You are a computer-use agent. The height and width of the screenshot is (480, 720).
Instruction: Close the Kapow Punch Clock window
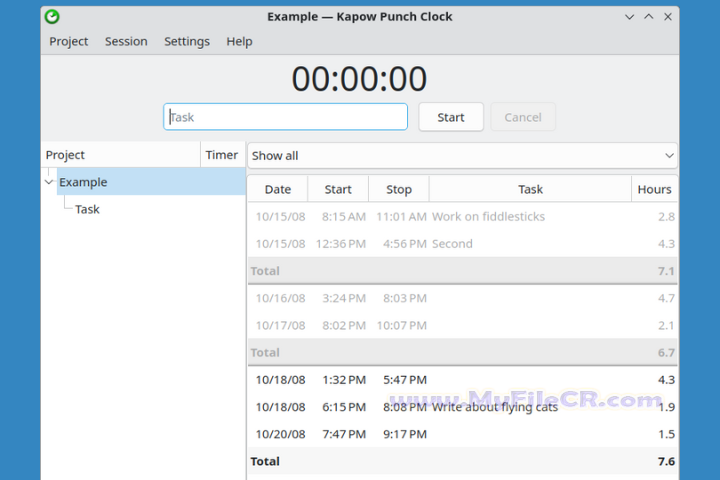pos(668,17)
